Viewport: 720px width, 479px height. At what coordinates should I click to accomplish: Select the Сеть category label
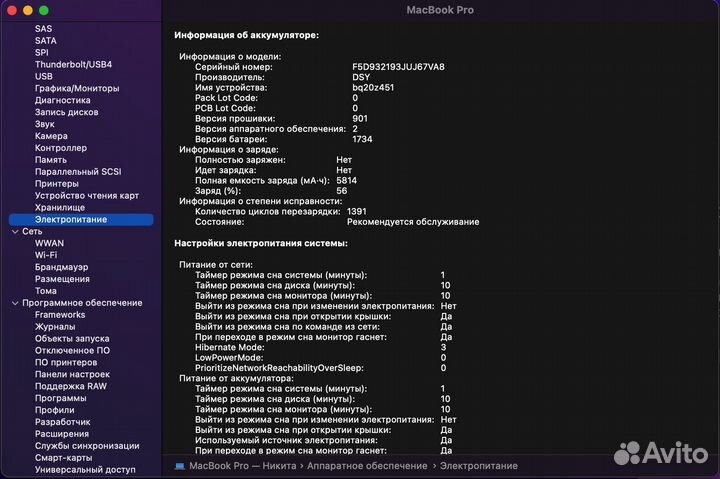32,231
